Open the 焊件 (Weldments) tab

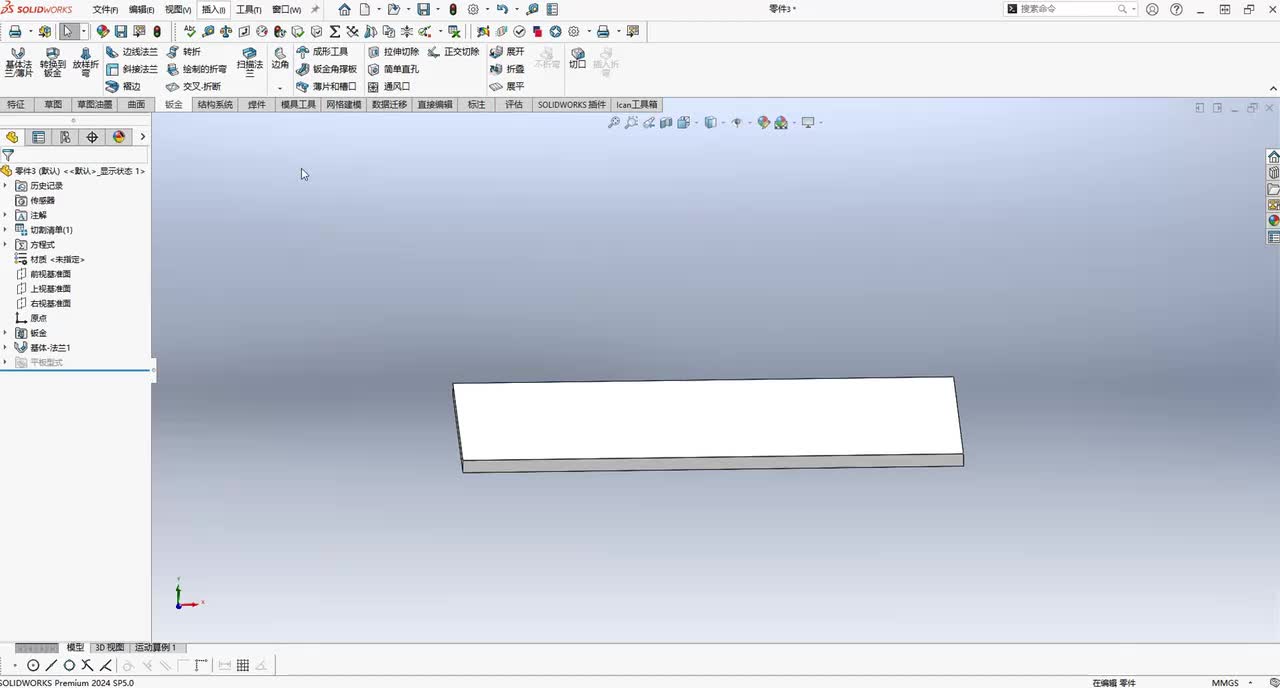point(257,104)
